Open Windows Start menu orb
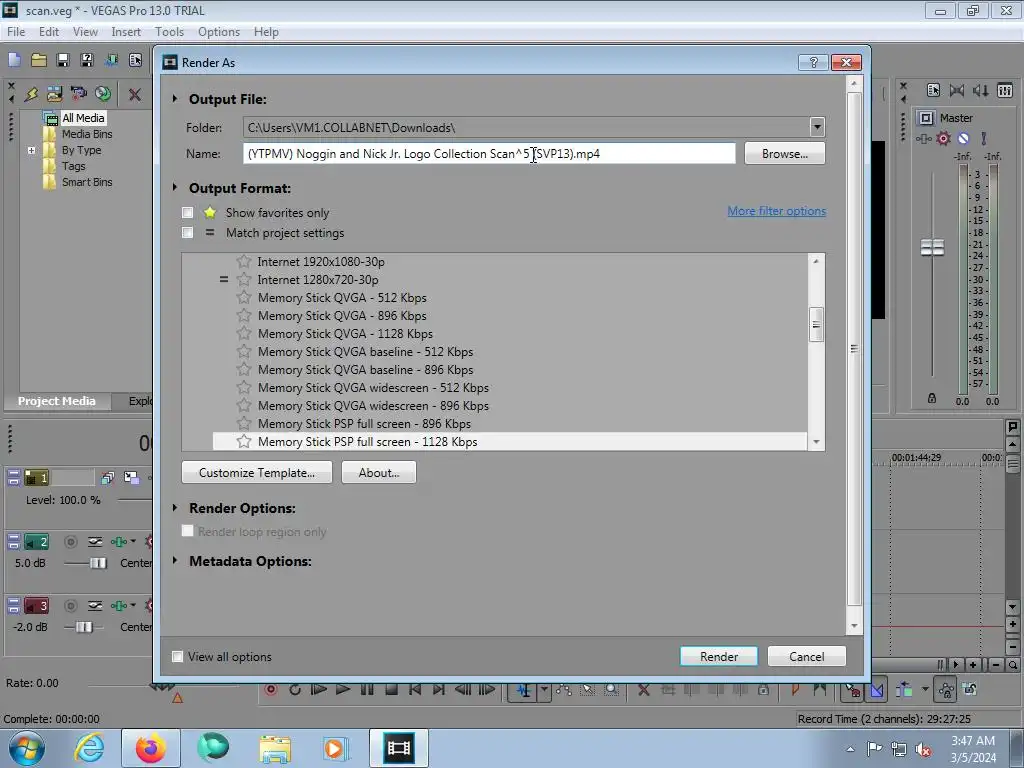1024x768 pixels. pos(27,748)
